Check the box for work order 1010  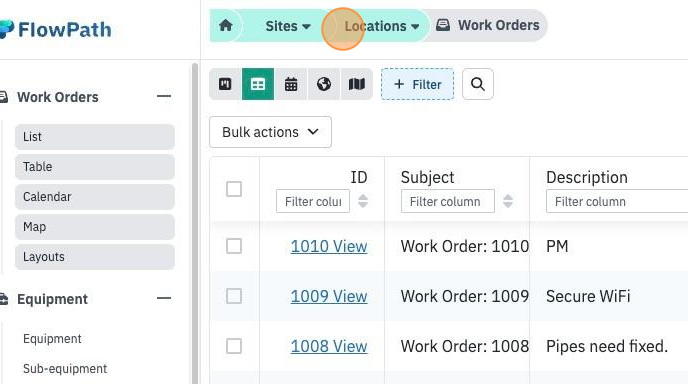(234, 246)
